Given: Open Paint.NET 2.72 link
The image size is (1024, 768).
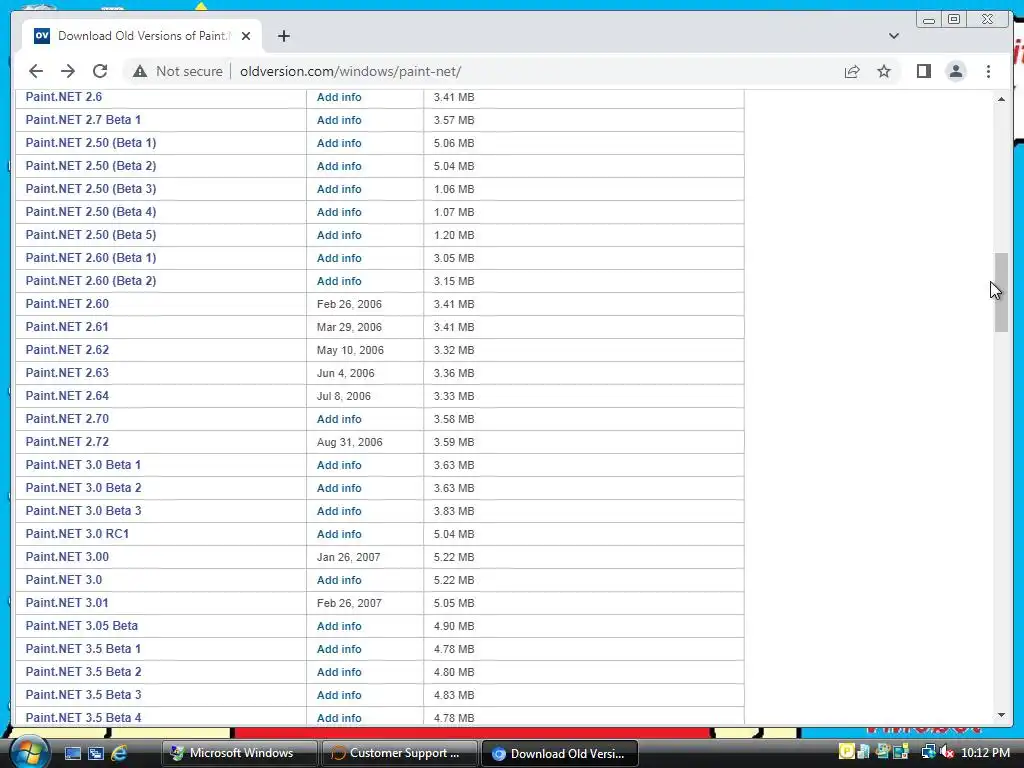Looking at the screenshot, I should 67,441.
